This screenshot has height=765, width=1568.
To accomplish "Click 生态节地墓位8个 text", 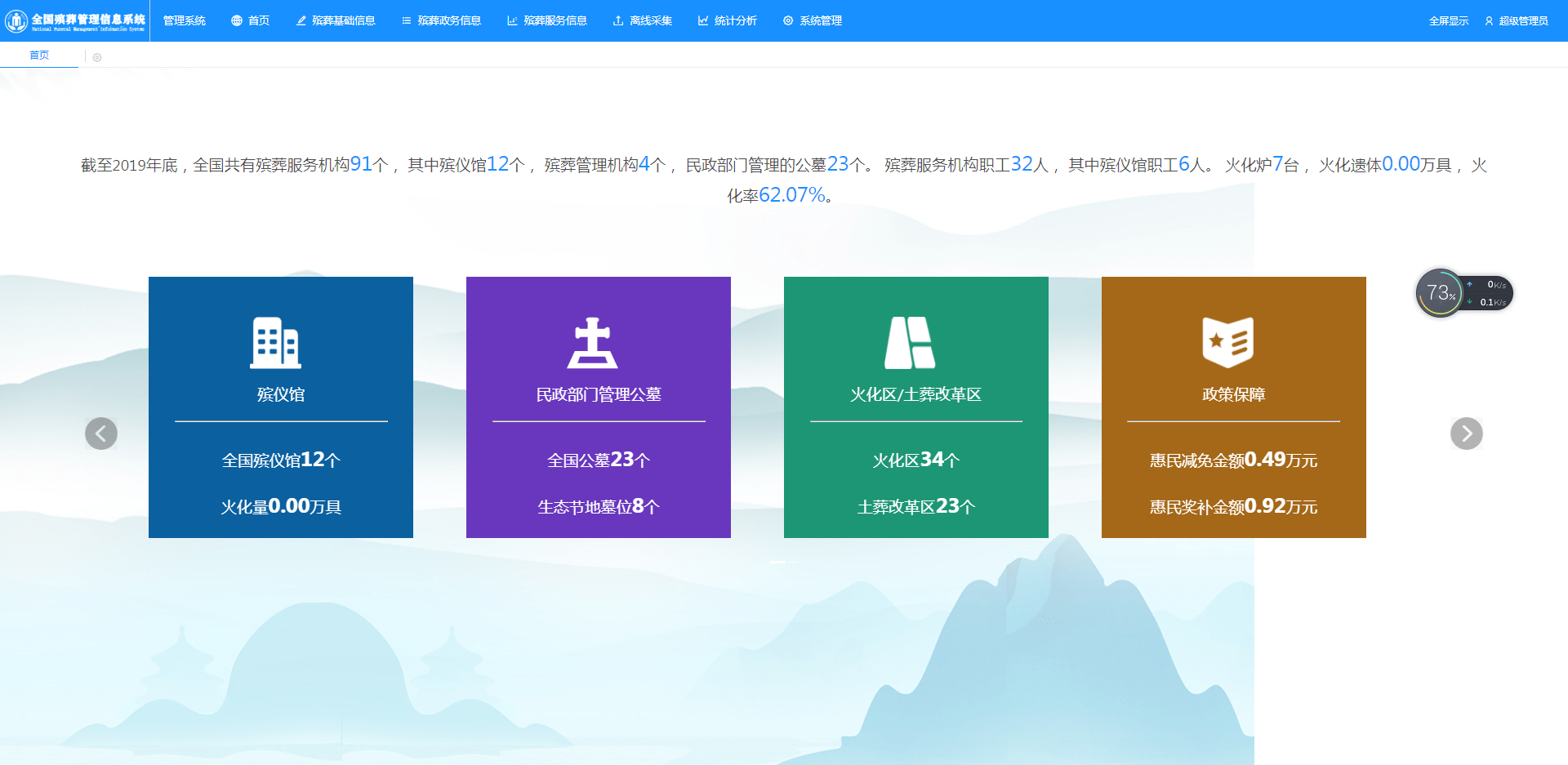I will [599, 506].
